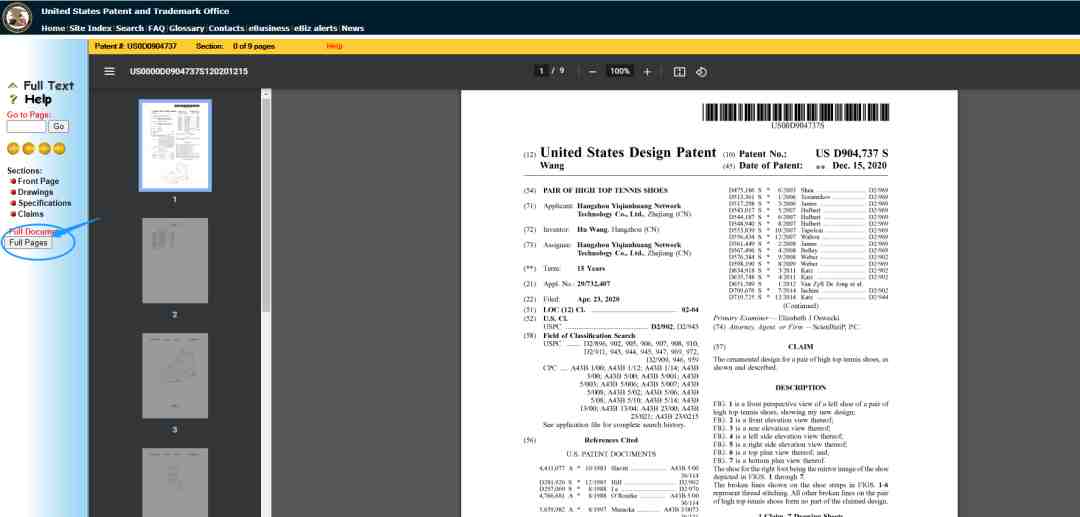Viewport: 1080px width, 517px height.
Task: Click the References Cited heading
Action: (611, 440)
